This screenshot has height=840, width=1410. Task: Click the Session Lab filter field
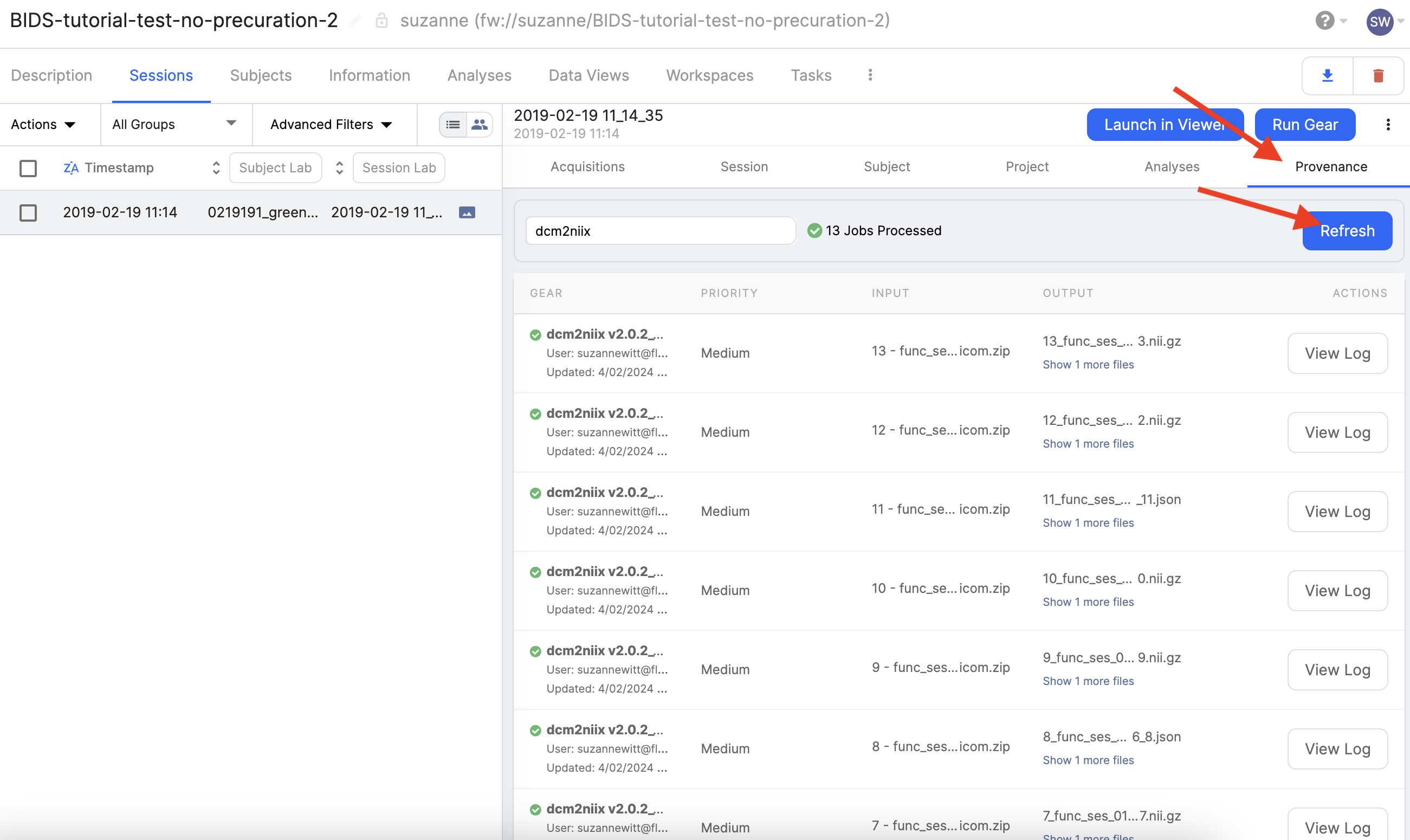(399, 167)
